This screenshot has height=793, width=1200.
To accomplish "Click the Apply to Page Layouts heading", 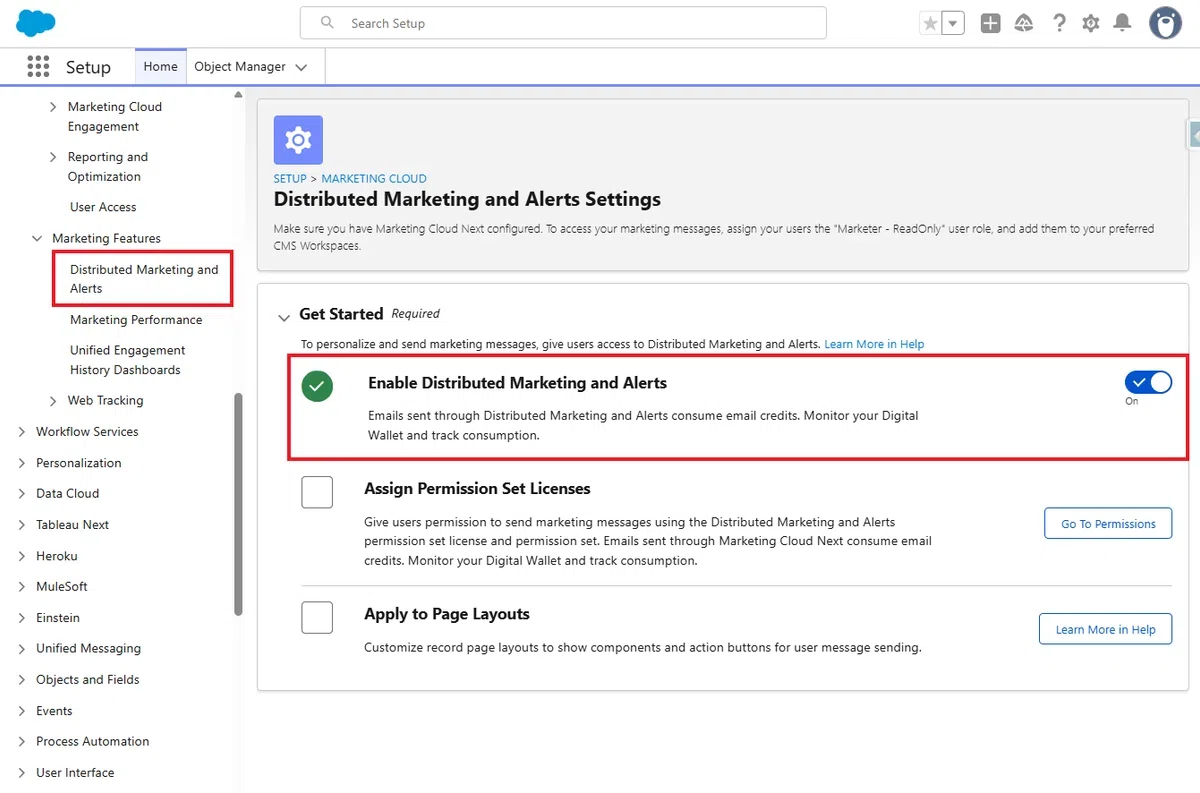I will (447, 614).
